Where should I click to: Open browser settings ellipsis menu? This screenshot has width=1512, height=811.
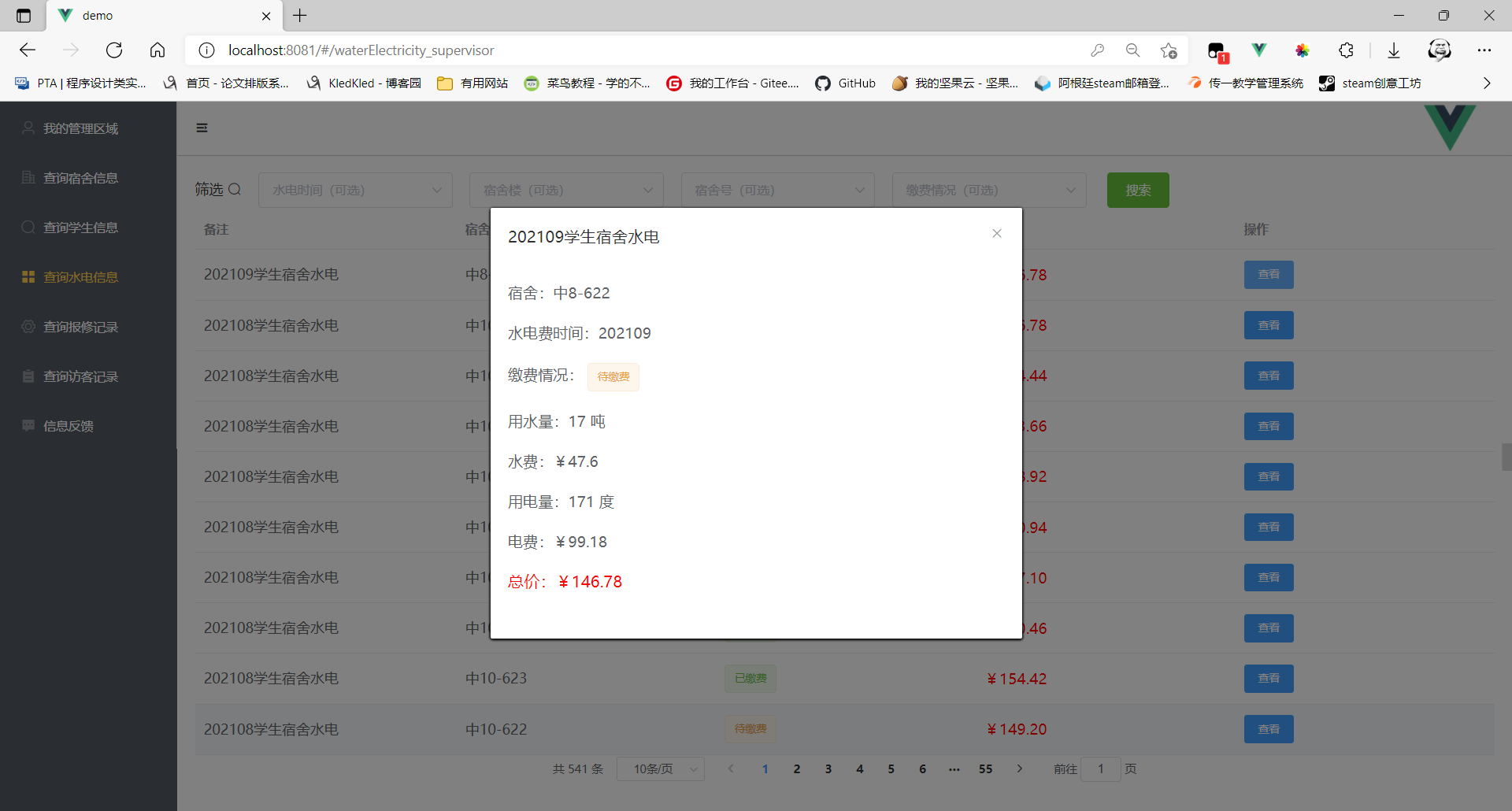pyautogui.click(x=1484, y=50)
